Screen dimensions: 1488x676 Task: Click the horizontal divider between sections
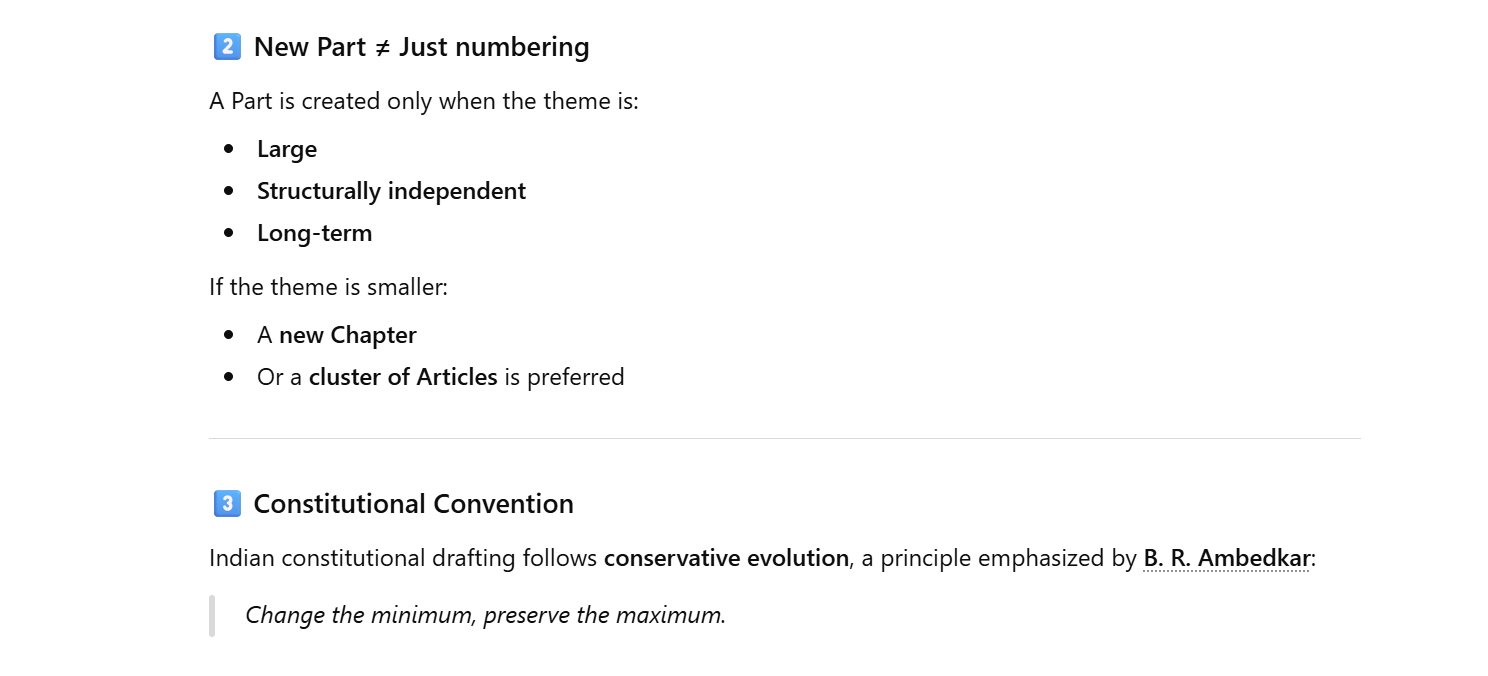(784, 438)
